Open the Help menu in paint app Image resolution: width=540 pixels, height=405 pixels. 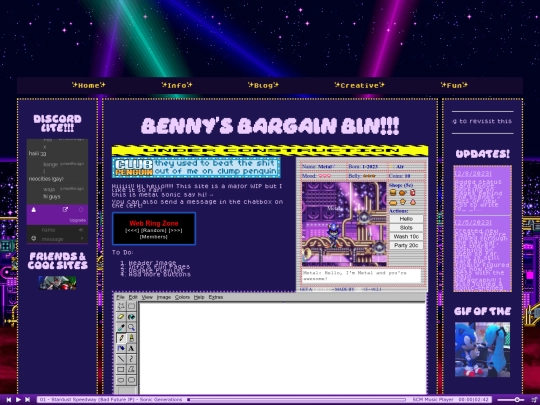click(199, 297)
